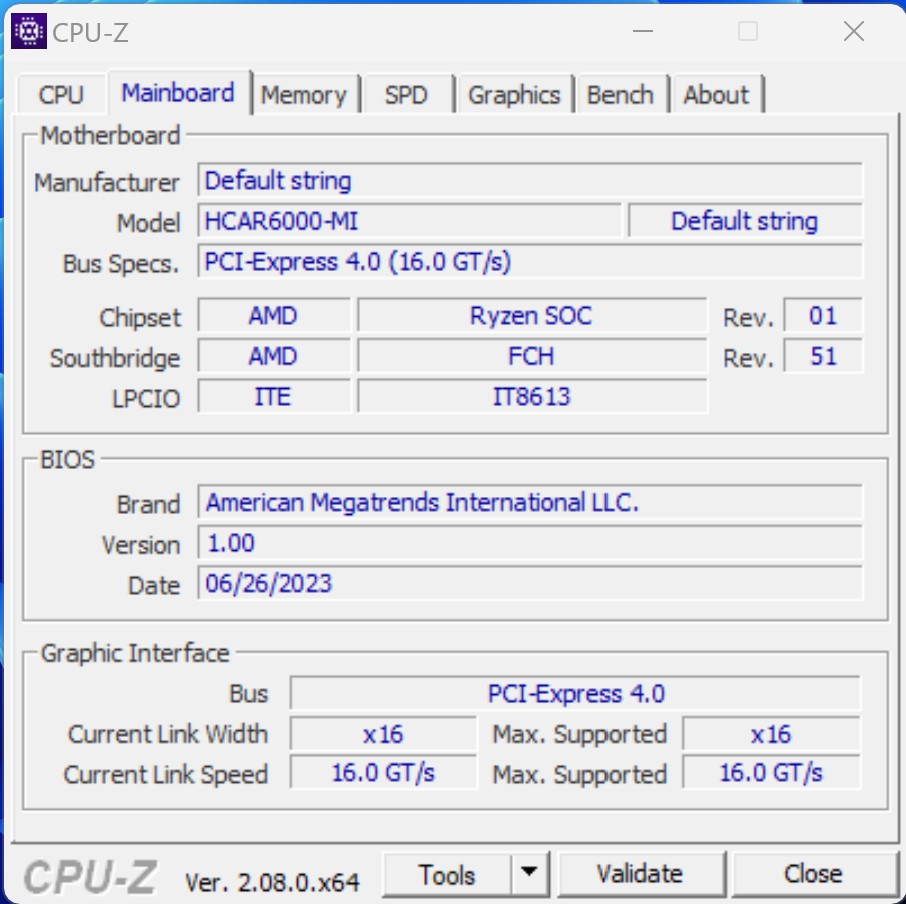Viewport: 906px width, 904px height.
Task: Click BIOS Brand American Megatrends International LLC.
Action: (x=530, y=502)
